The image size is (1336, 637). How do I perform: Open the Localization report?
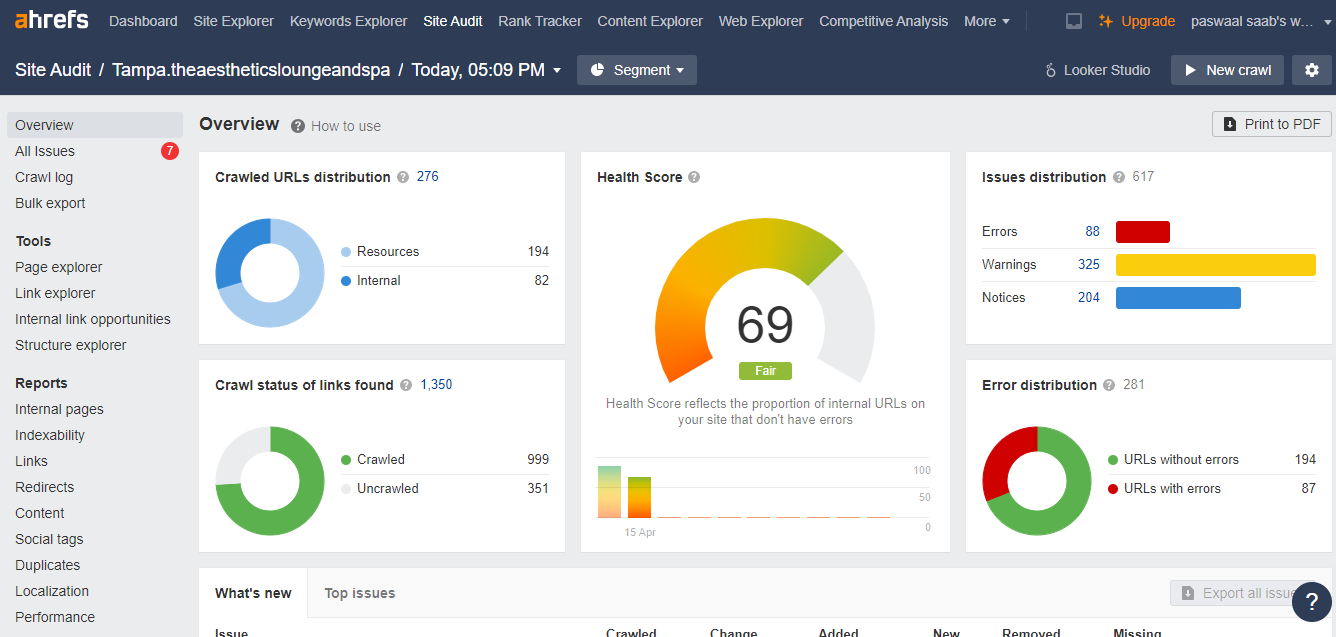pos(52,591)
